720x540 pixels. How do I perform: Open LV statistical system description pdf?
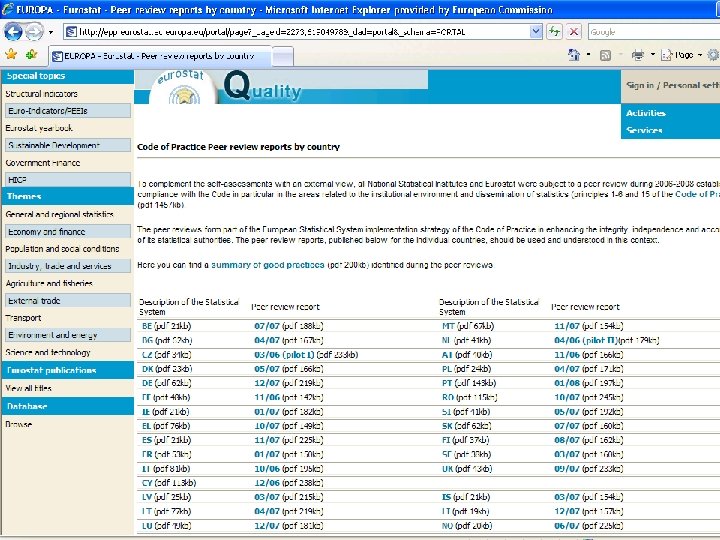click(146, 497)
